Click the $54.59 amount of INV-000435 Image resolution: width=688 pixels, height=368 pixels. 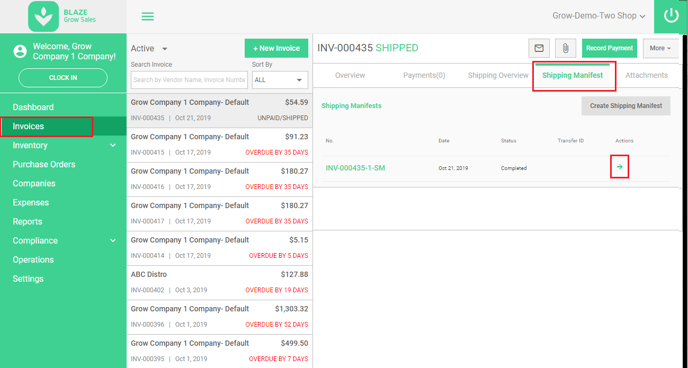point(297,102)
